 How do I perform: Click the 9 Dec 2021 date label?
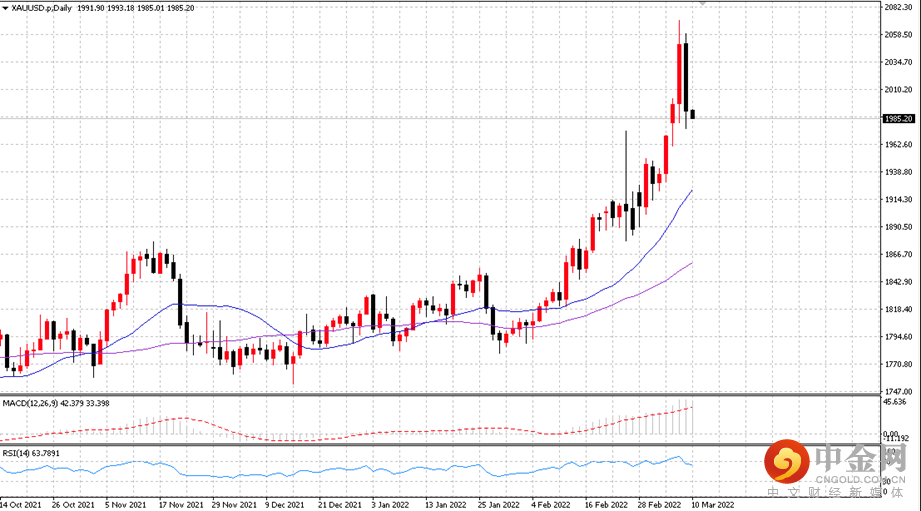point(284,505)
